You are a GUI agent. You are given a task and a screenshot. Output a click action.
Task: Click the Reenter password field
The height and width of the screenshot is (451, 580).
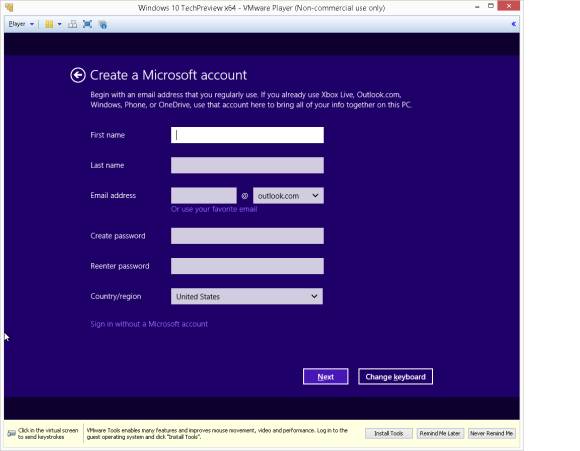247,266
